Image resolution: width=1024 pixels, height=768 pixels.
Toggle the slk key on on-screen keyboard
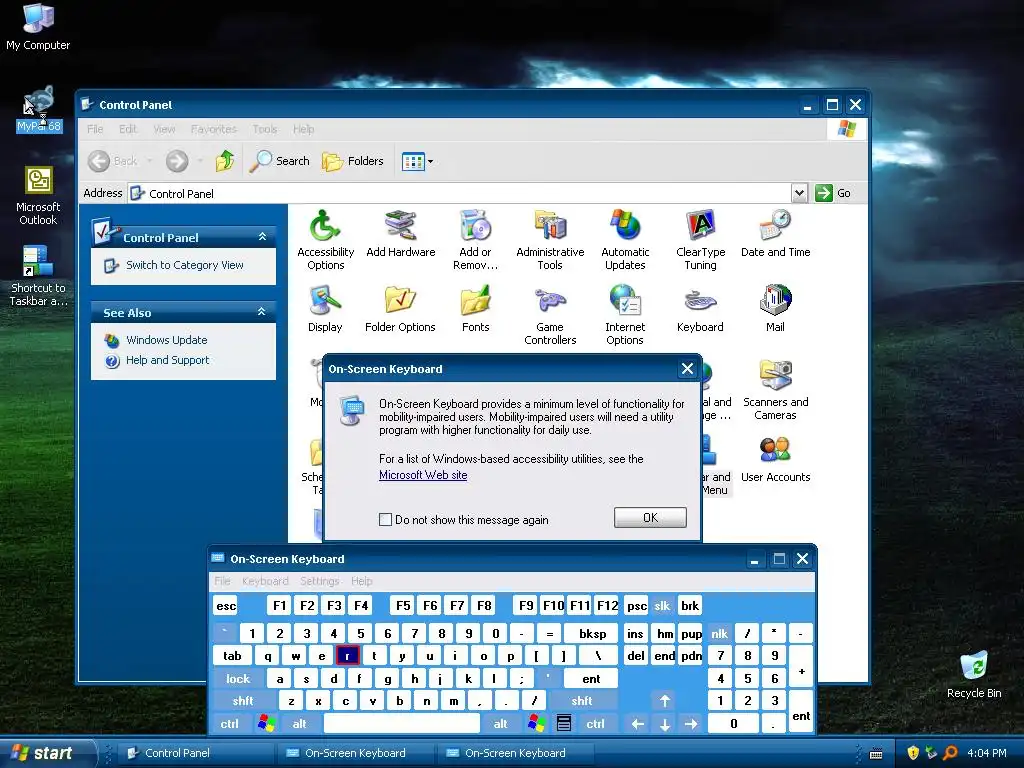[662, 605]
